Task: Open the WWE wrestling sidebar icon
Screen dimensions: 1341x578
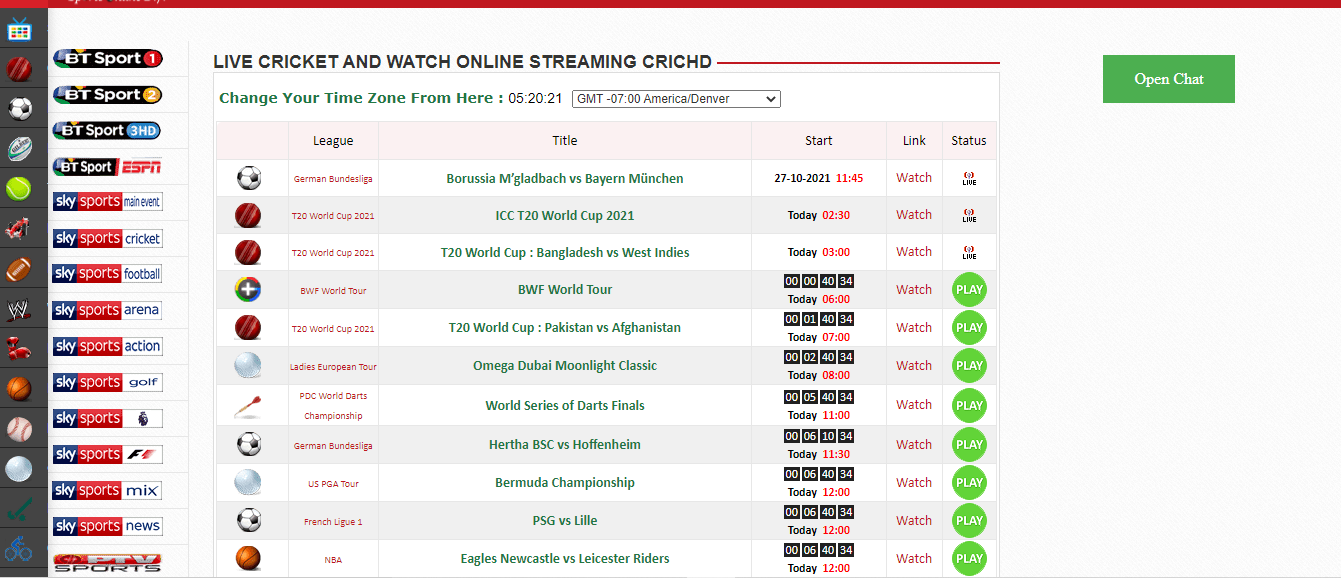Action: 20,308
